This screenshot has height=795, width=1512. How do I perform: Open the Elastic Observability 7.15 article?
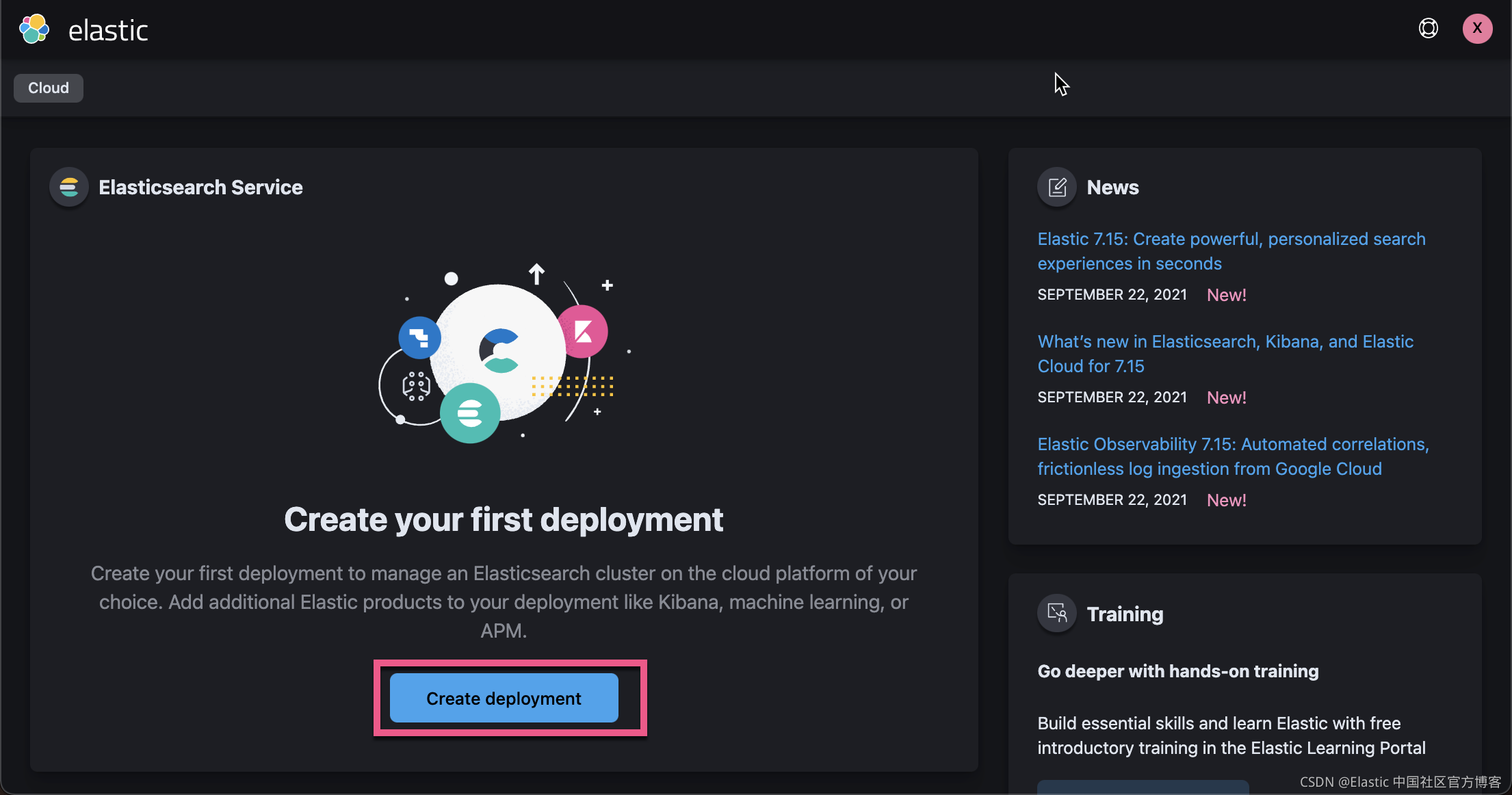[x=1232, y=456]
